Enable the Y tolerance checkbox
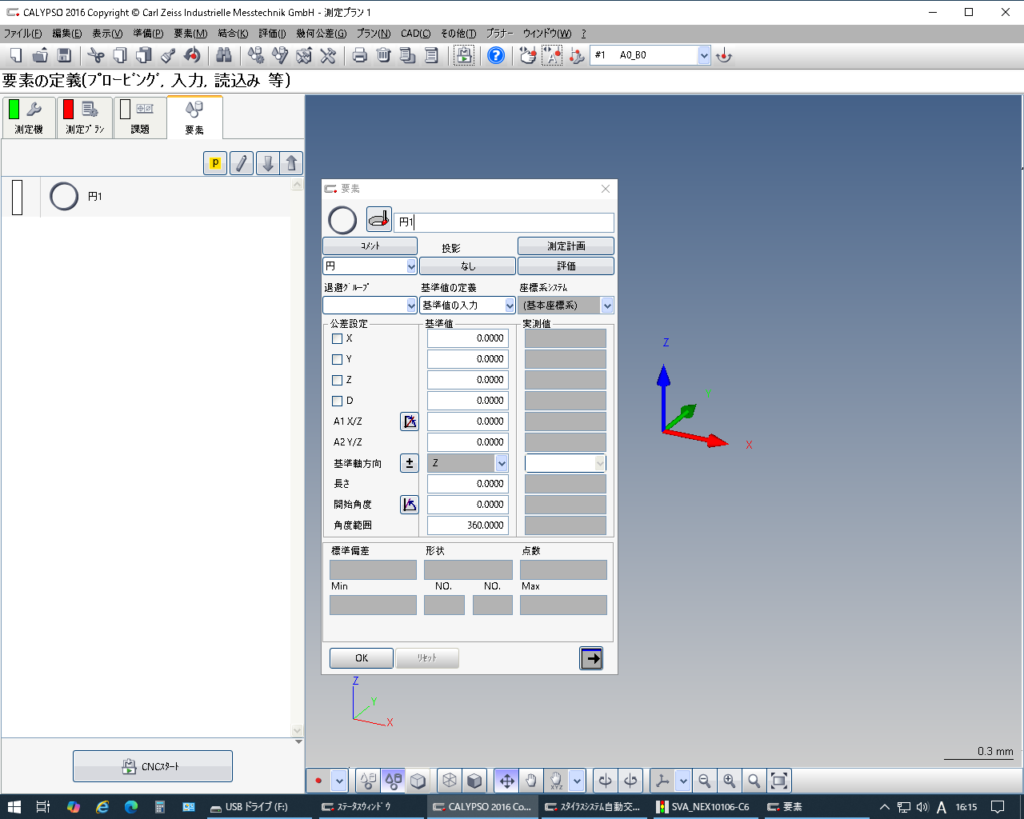 [337, 360]
